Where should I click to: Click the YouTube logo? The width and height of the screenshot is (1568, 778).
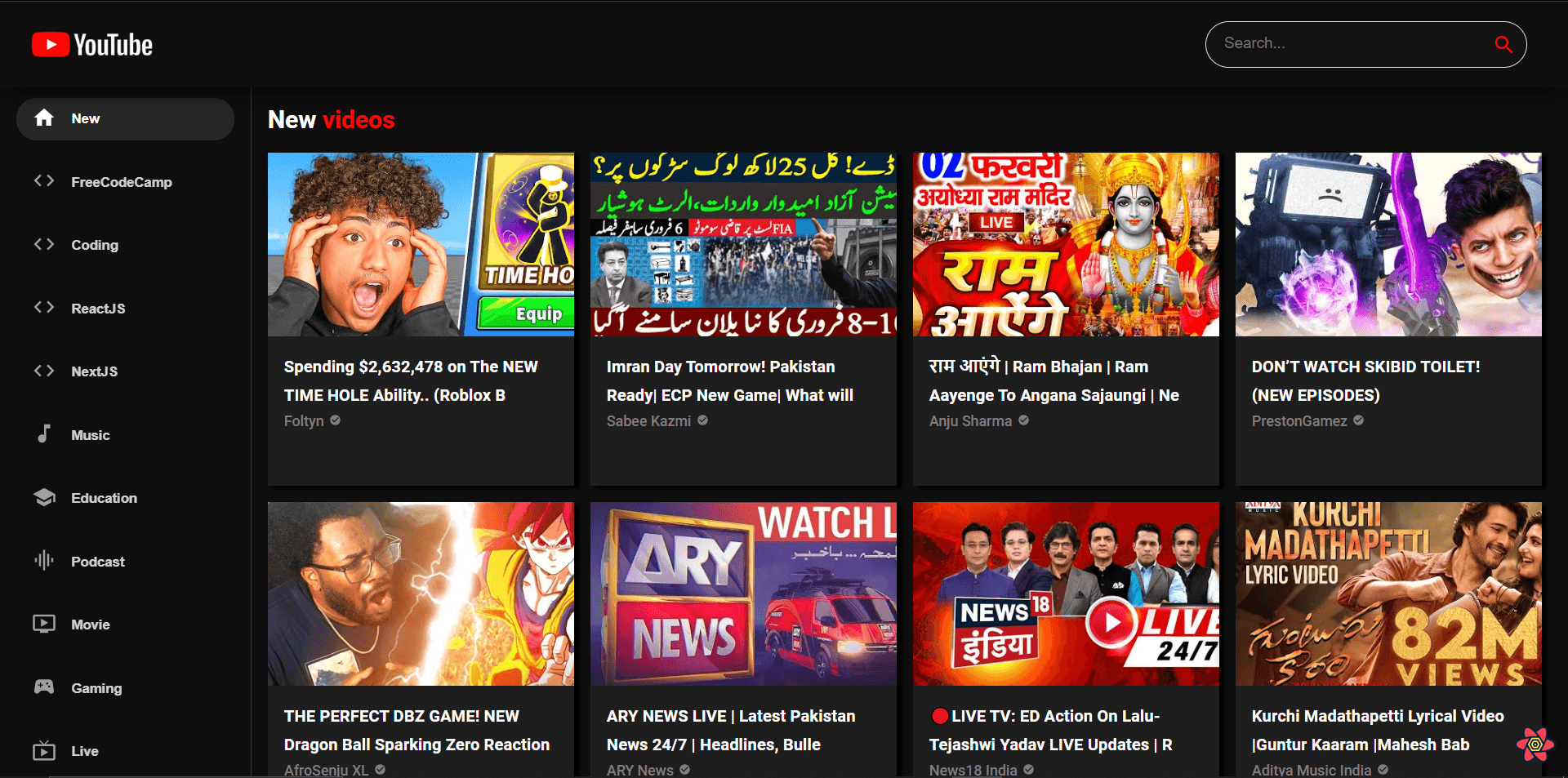tap(91, 44)
